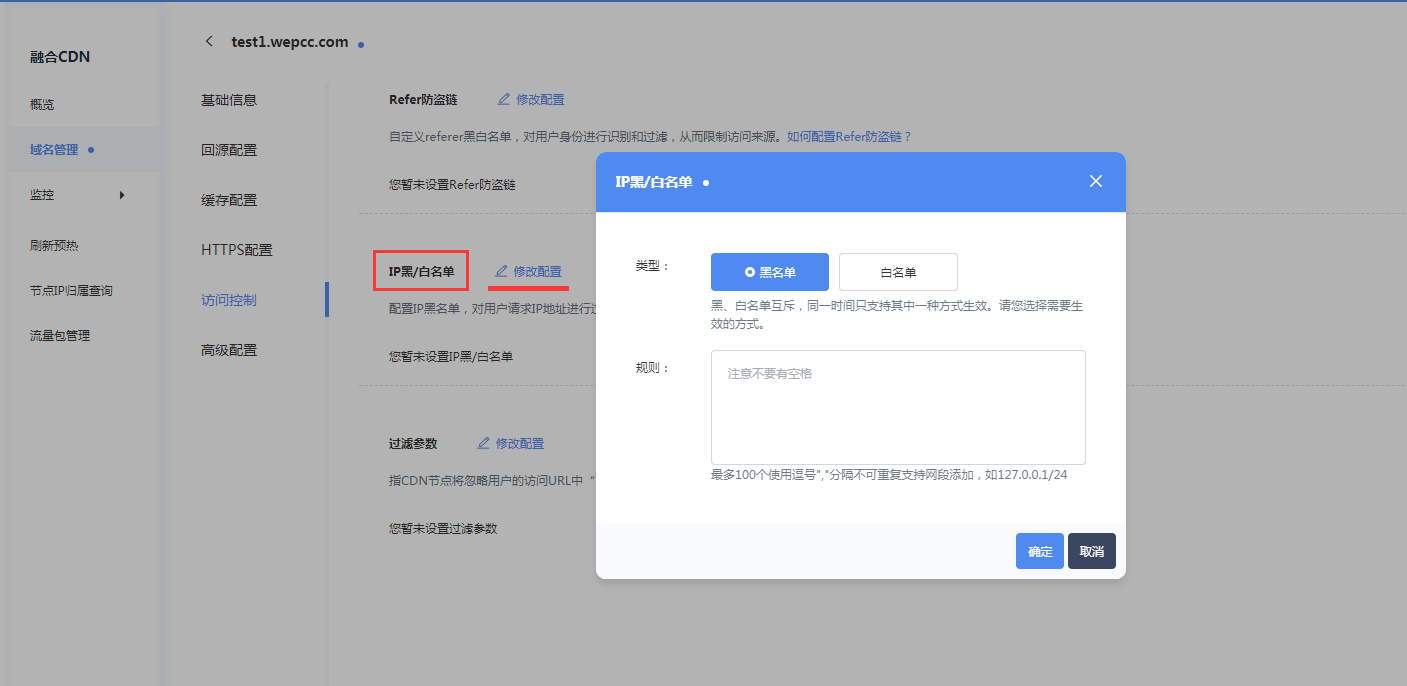Switch to 回源配置 tab

point(229,150)
